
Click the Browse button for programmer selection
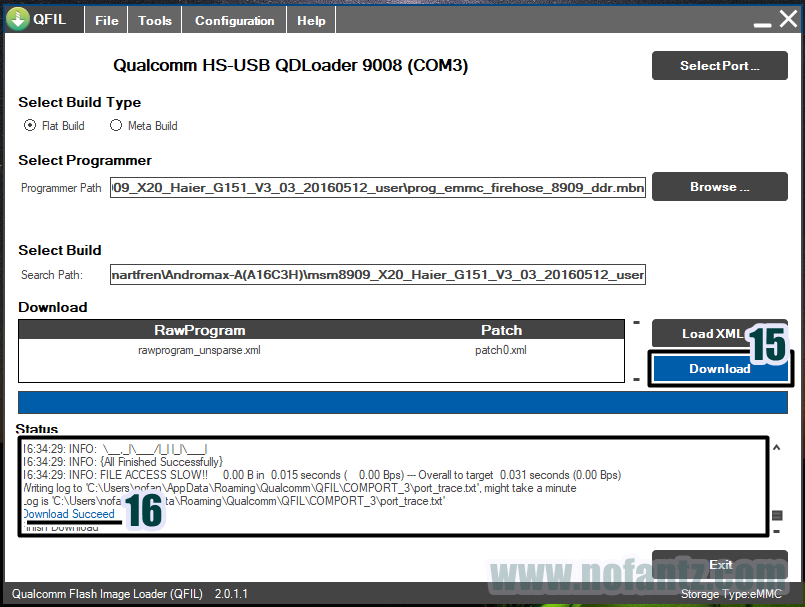(x=719, y=186)
